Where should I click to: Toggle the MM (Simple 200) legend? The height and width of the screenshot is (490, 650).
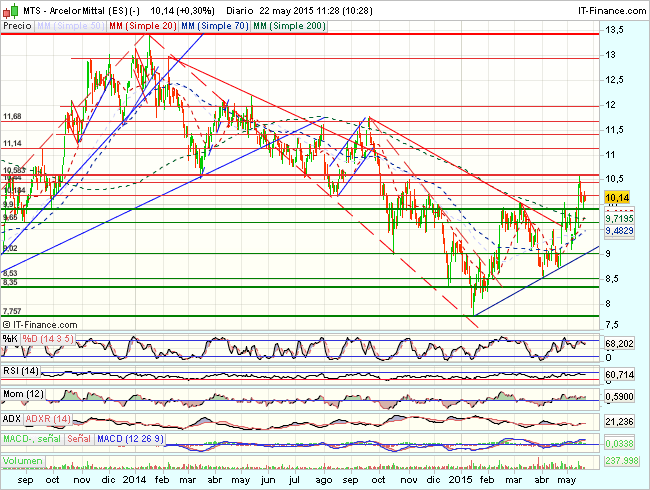[289, 26]
